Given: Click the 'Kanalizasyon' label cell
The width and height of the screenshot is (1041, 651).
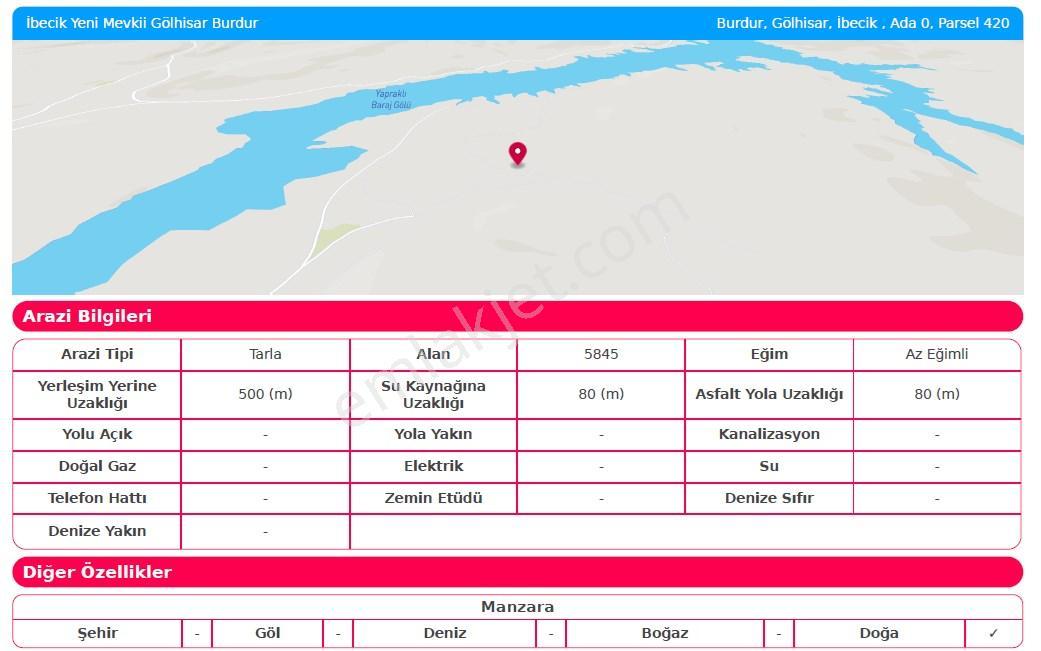Looking at the screenshot, I should 769,435.
